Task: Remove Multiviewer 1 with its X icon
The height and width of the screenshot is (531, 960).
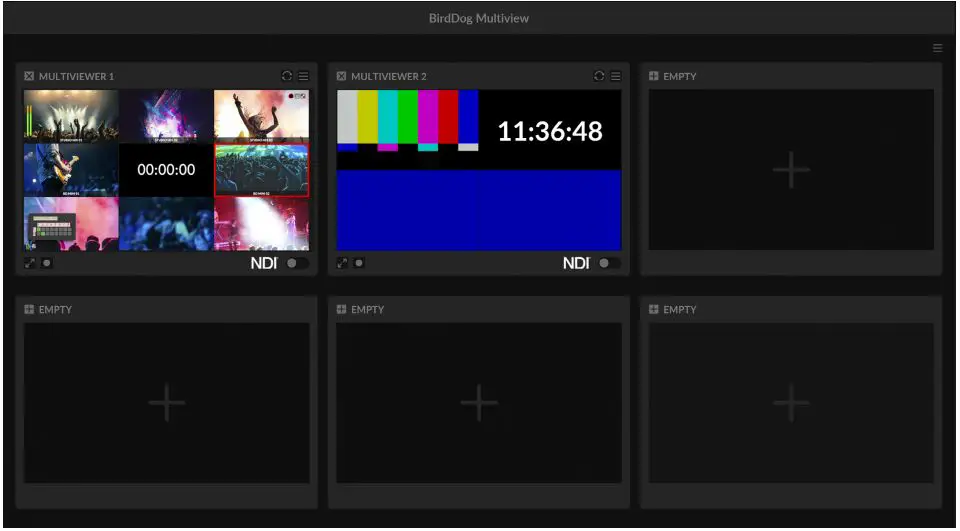Action: pos(29,76)
